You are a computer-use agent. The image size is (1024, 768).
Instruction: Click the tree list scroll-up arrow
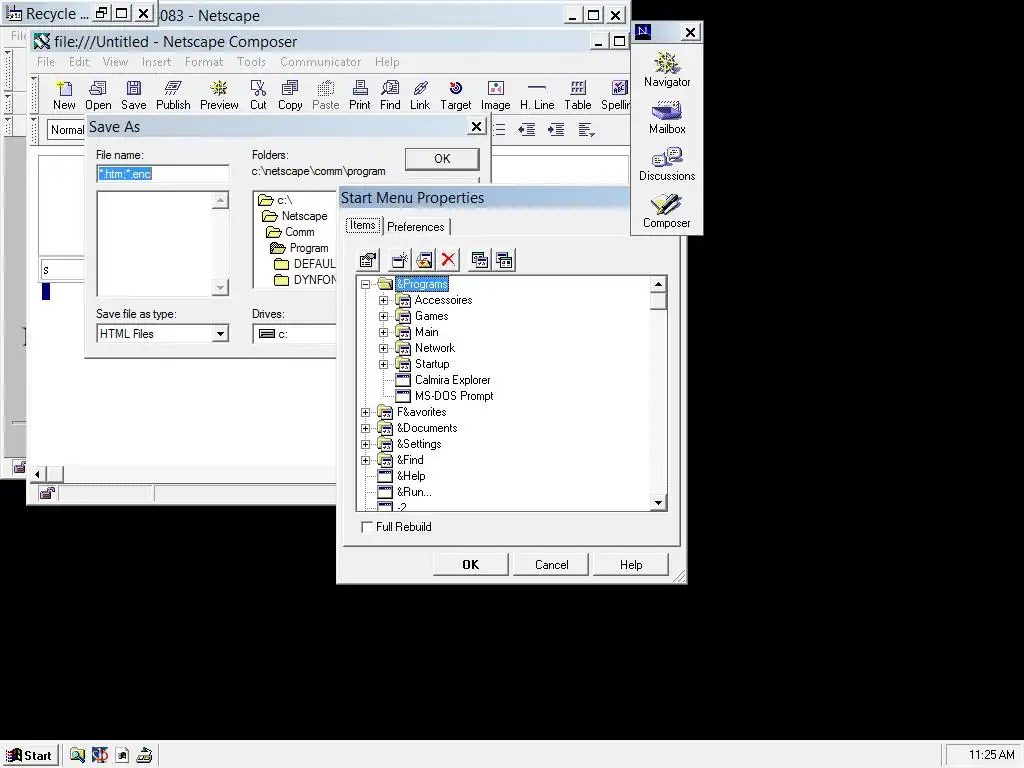pos(658,283)
